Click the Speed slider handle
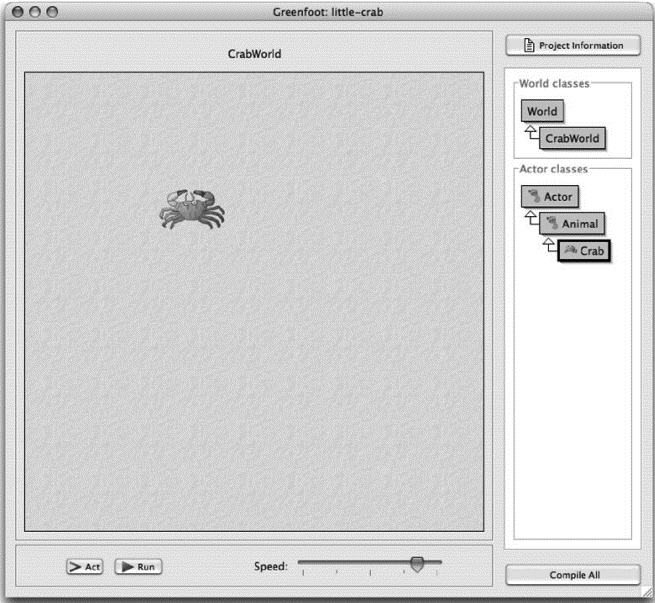 418,566
